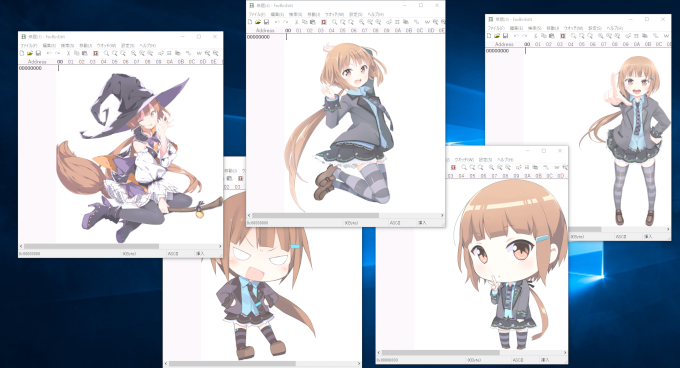Click right scroll arrow in angry chibi window
The width and height of the screenshot is (680, 368).
(x=359, y=363)
